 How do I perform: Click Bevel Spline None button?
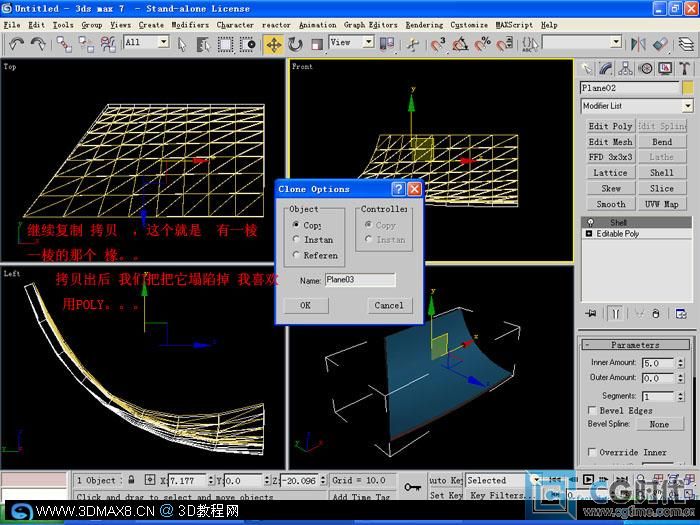pos(659,424)
